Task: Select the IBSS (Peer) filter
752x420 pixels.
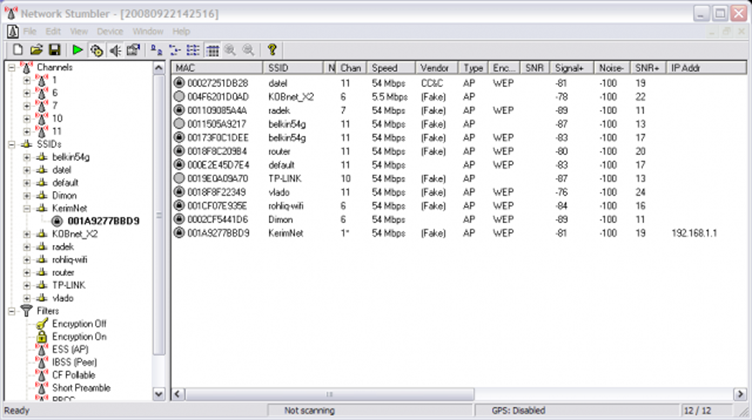Action: coord(74,362)
